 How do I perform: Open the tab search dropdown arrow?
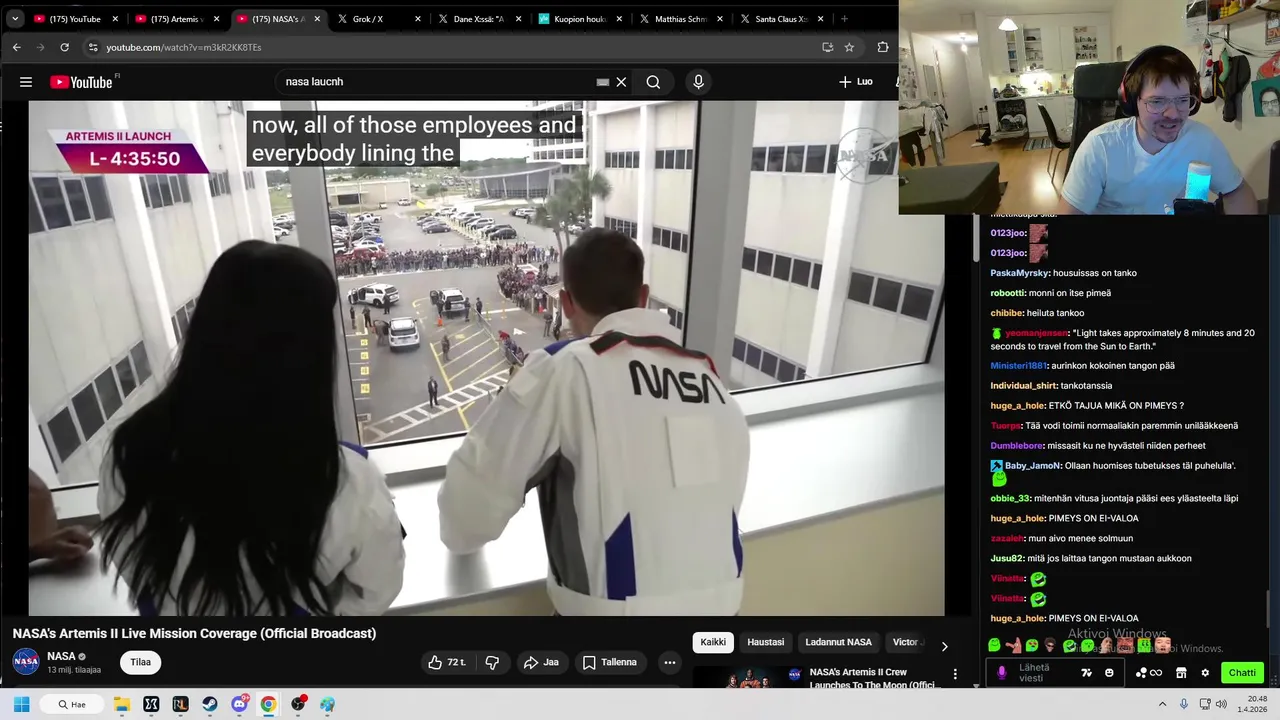point(15,19)
